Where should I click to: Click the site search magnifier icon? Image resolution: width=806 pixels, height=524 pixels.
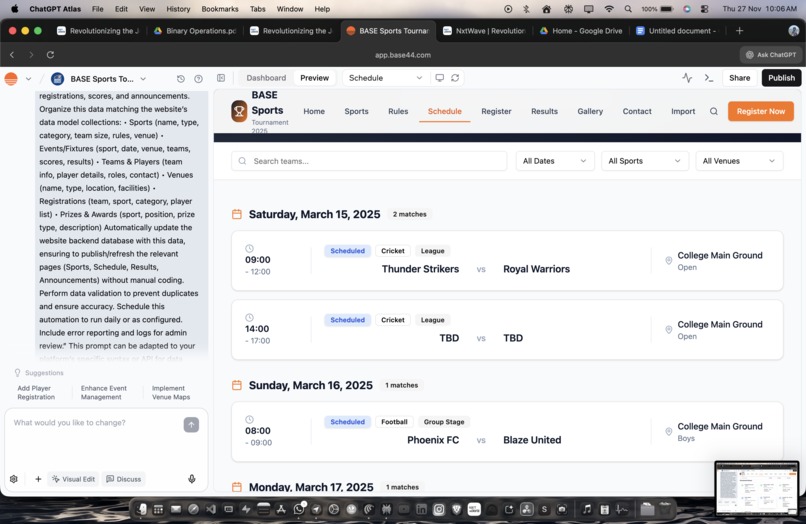point(714,111)
